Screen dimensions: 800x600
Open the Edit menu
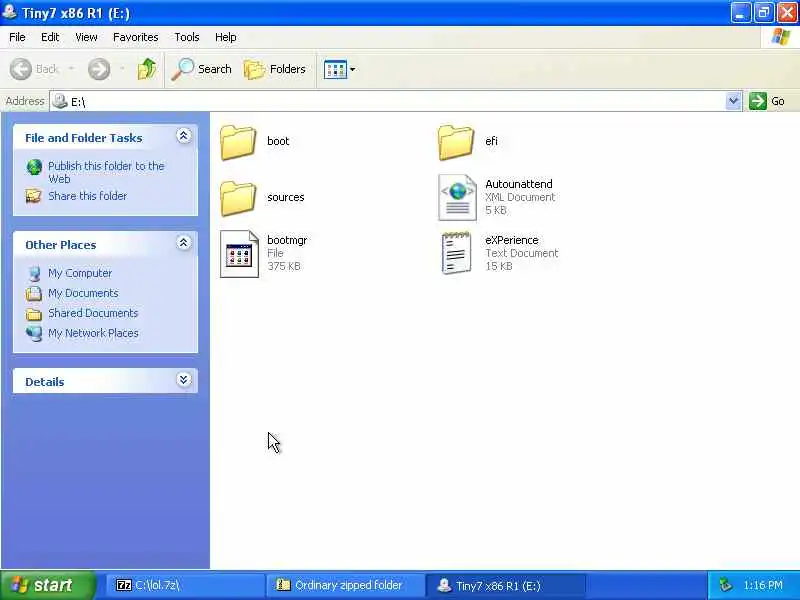[x=50, y=37]
